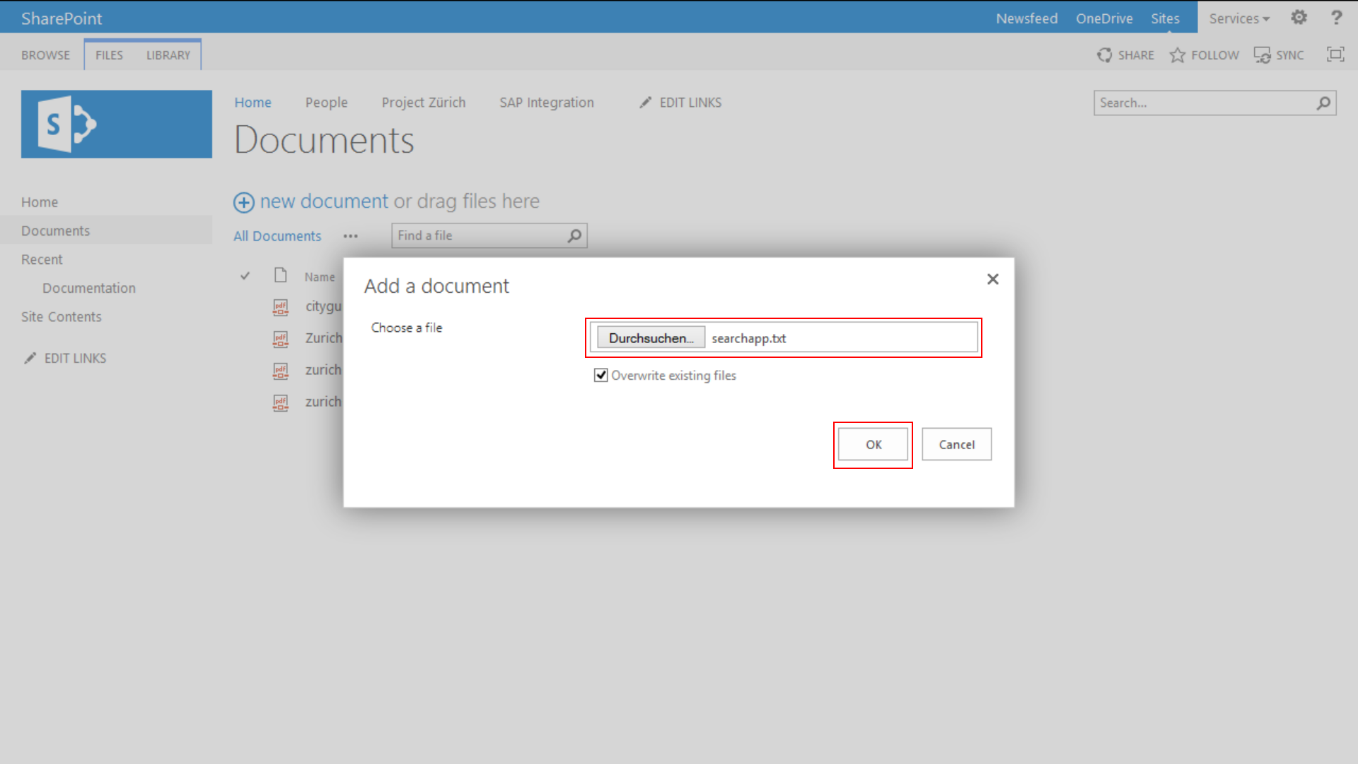Switch to the BROWSE ribbon tab
1358x764 pixels.
coord(45,55)
